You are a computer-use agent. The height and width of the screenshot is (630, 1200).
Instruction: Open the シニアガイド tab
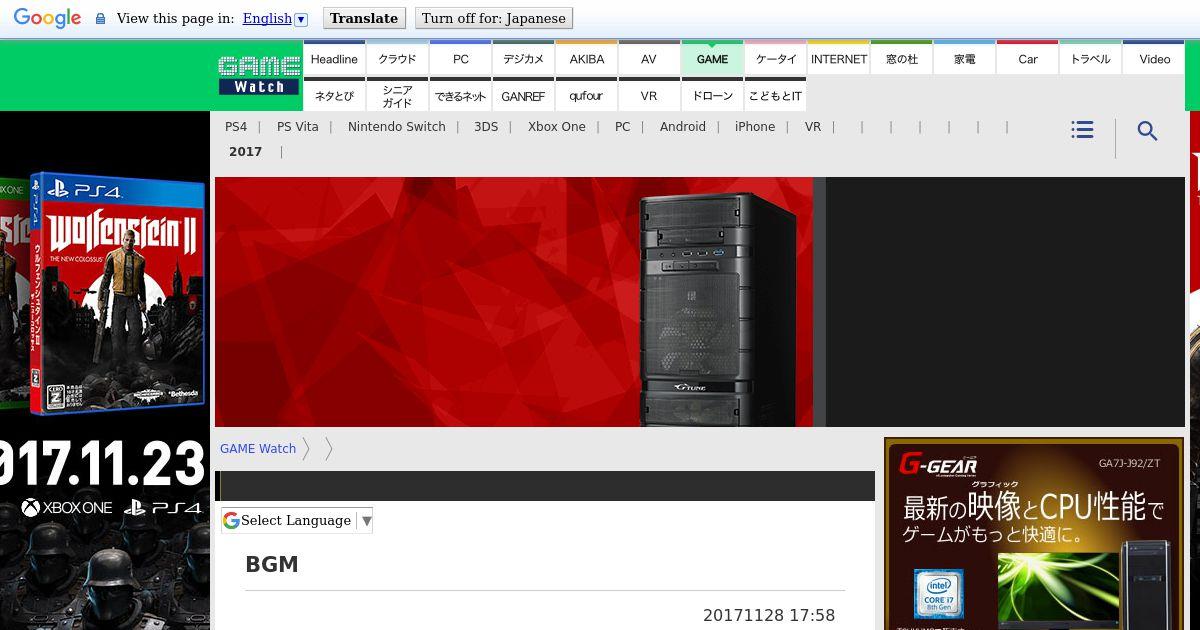pos(397,95)
